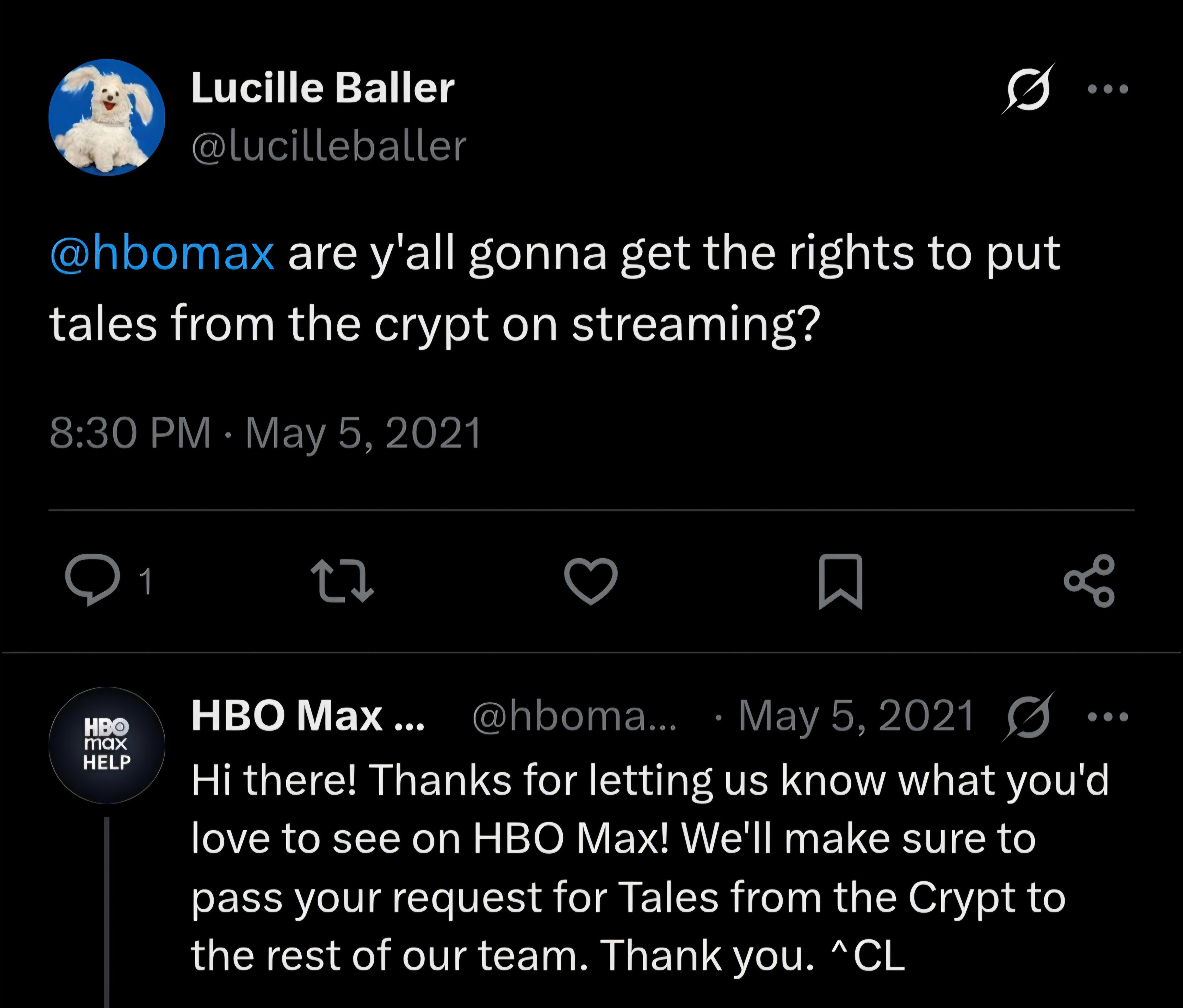This screenshot has height=1008, width=1183.
Task: Open the HBO Max reply text
Action: coord(628,868)
